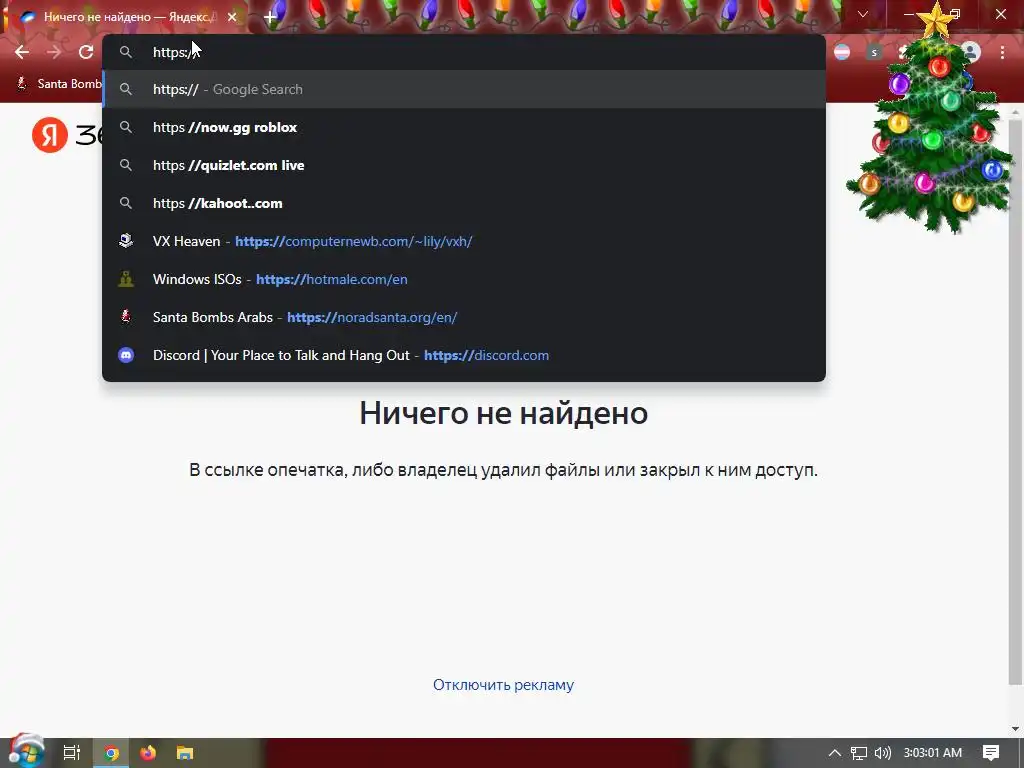The width and height of the screenshot is (1024, 768).
Task: Open the Windows Start button with Santa hat
Action: [26, 752]
